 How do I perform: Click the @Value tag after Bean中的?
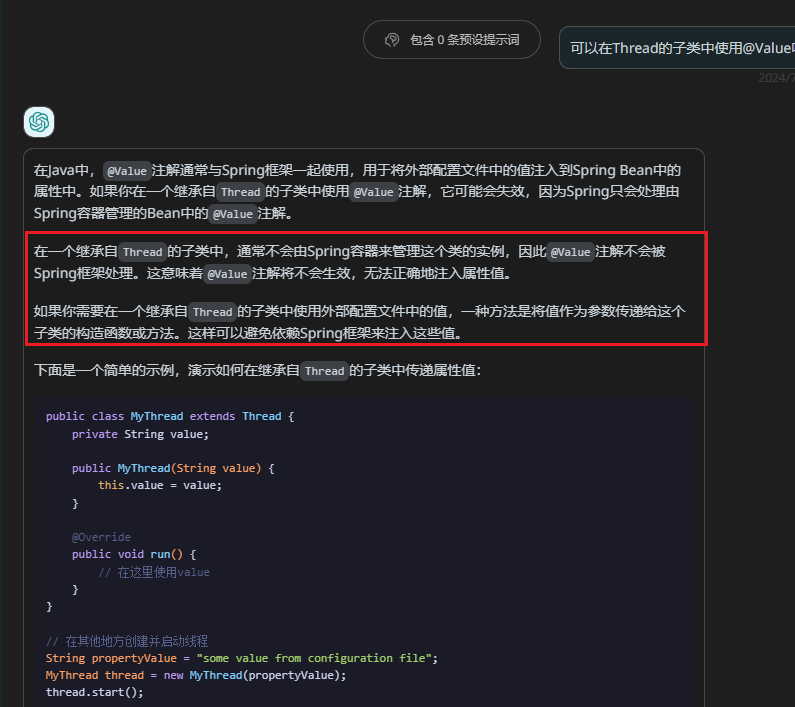tap(233, 214)
